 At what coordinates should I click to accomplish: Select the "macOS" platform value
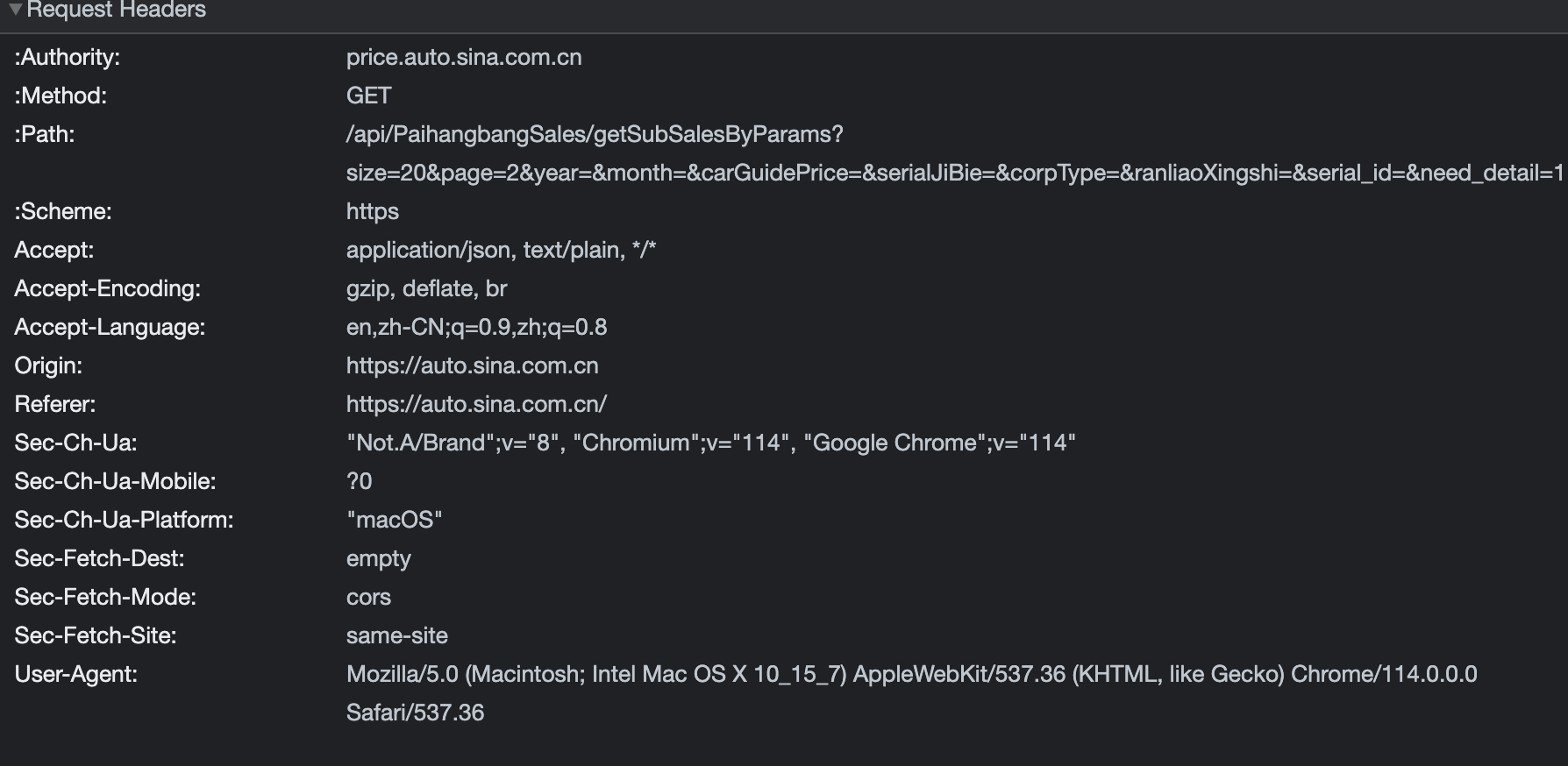click(x=395, y=520)
